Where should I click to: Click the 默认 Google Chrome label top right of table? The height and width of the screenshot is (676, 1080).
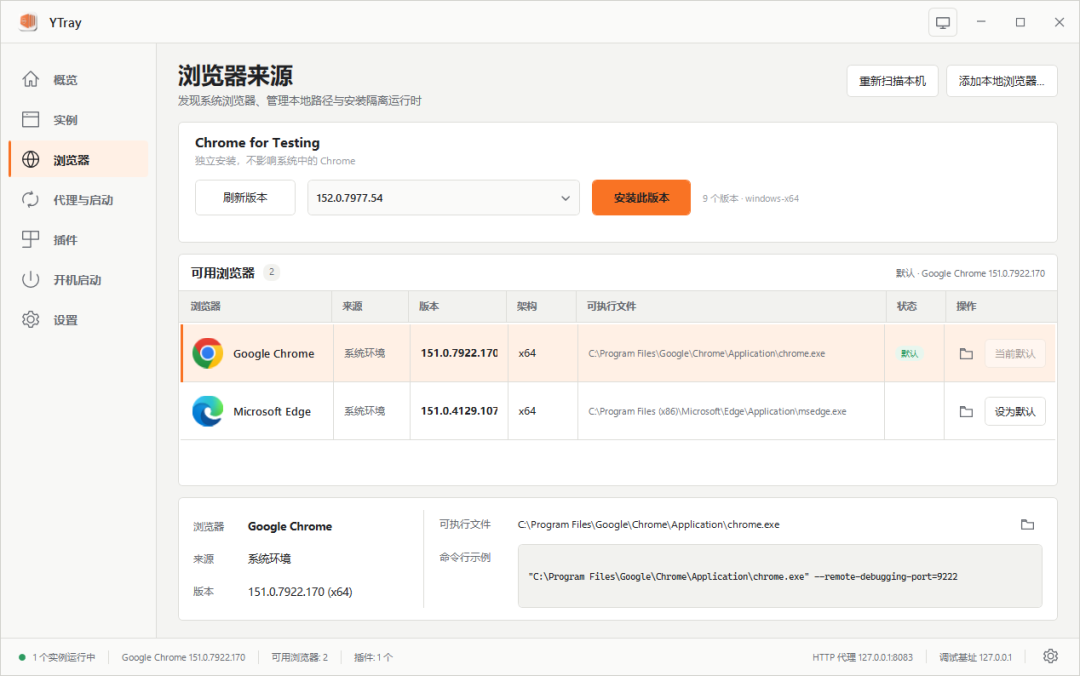[970, 274]
